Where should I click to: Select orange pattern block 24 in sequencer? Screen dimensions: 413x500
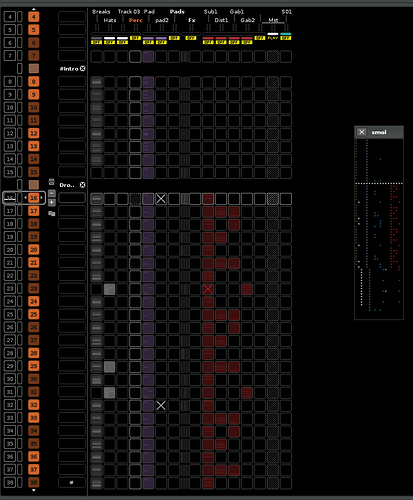[34, 302]
